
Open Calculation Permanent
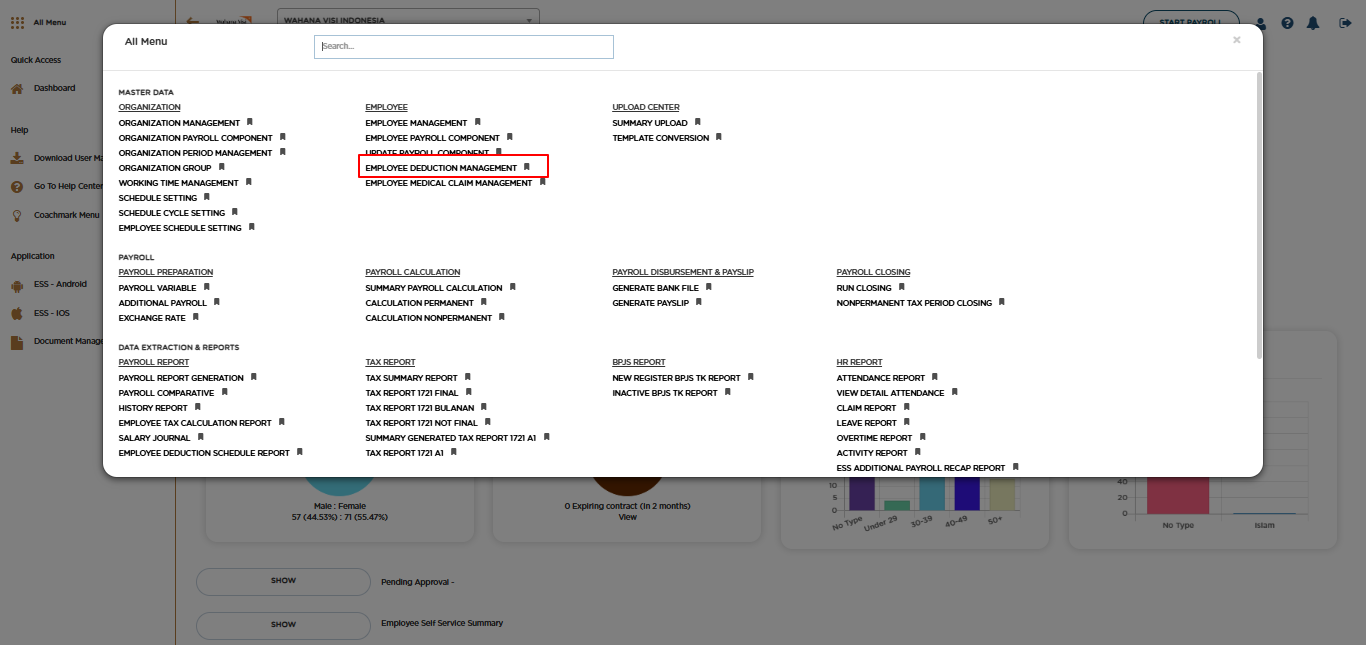420,303
